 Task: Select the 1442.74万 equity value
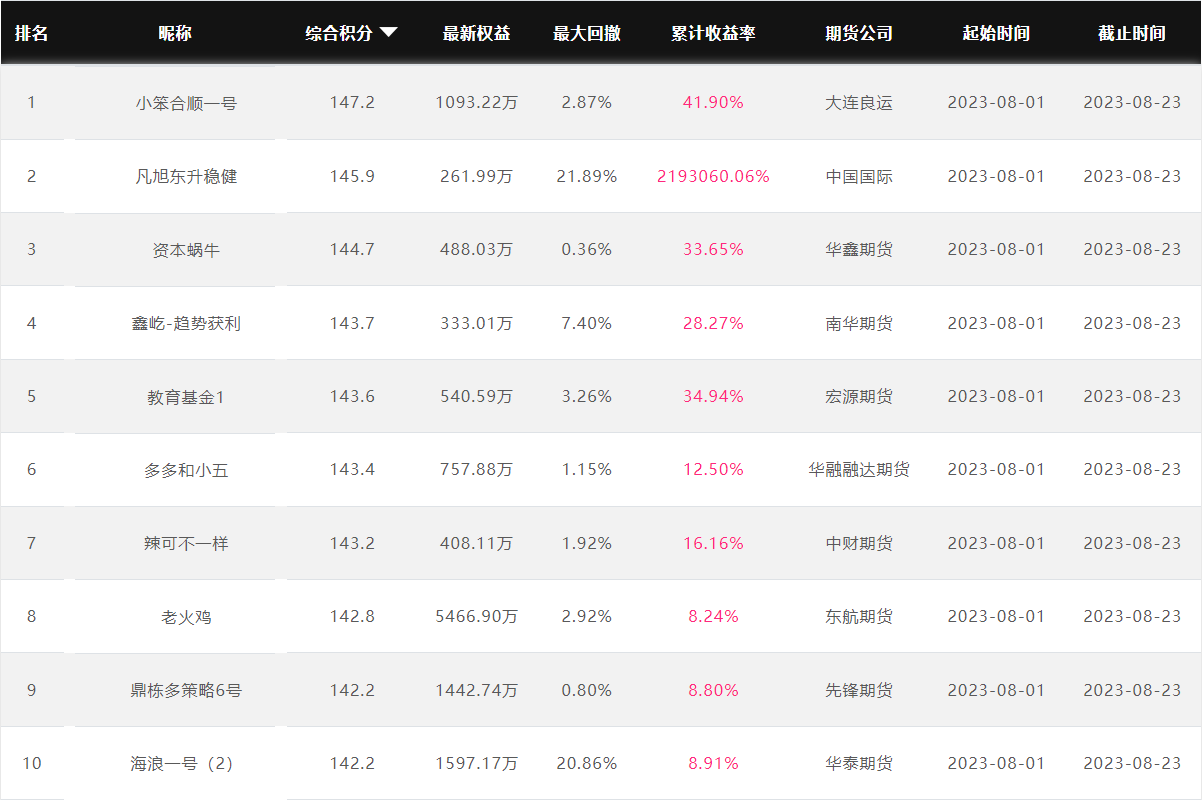(477, 690)
